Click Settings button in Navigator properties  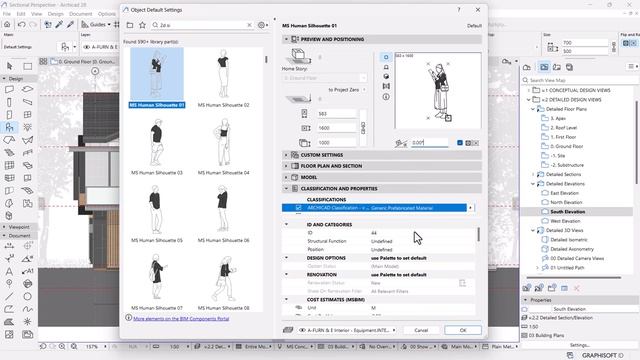[x=580, y=345]
